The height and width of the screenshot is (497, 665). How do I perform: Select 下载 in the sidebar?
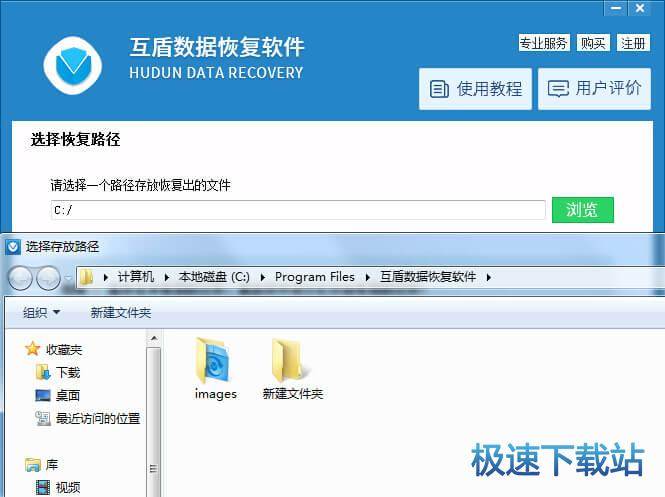tap(68, 373)
